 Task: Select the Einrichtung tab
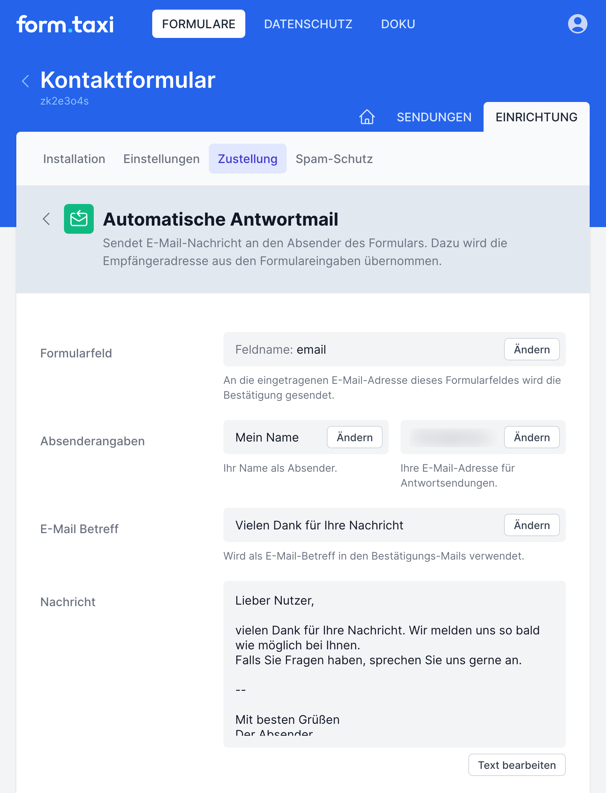tap(536, 117)
